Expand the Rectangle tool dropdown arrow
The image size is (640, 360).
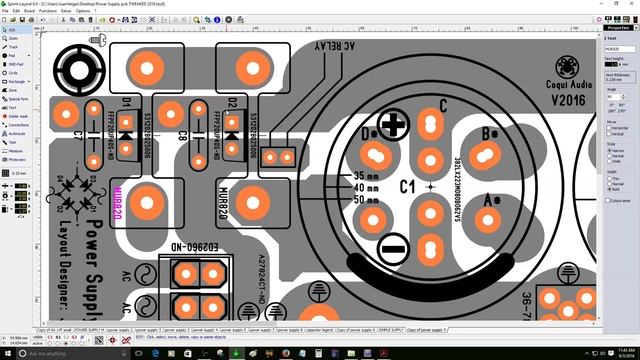pos(29,82)
